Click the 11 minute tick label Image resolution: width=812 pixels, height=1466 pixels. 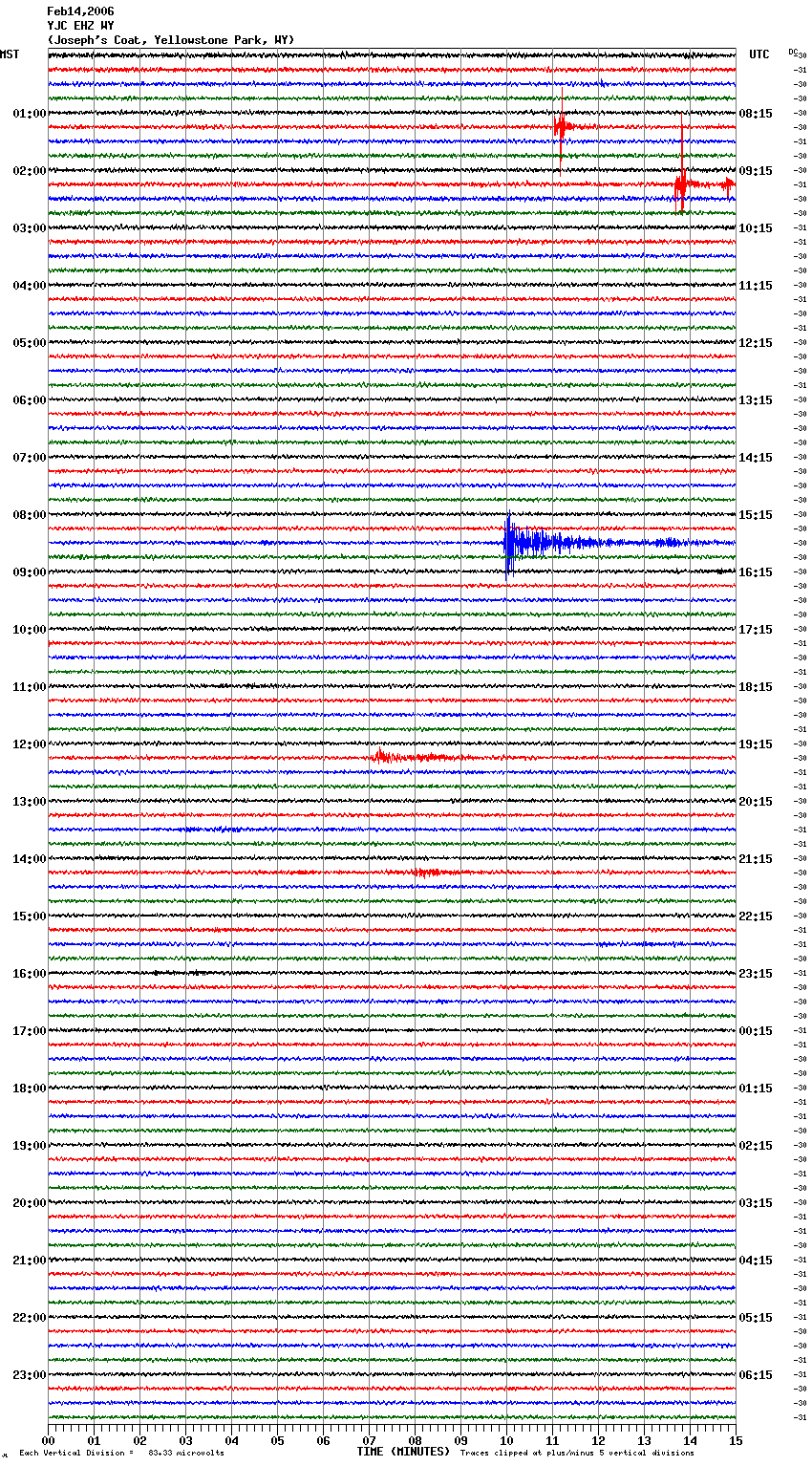point(552,1440)
